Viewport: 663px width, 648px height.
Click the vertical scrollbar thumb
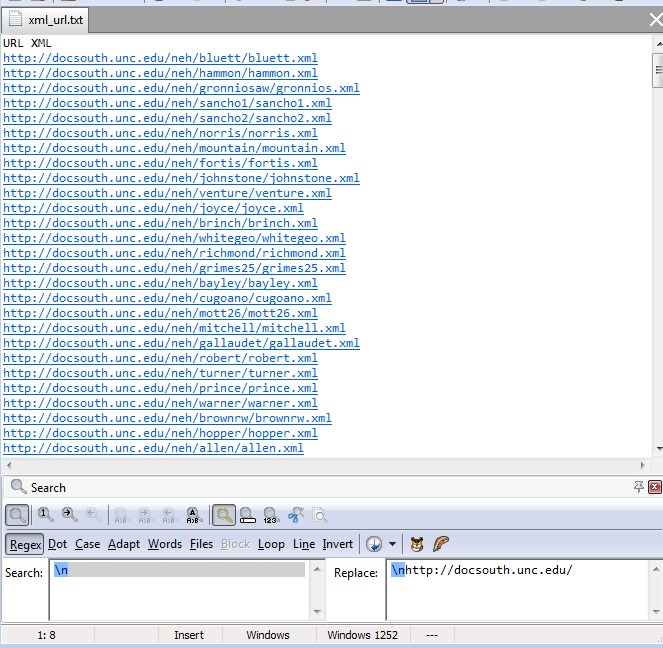click(658, 71)
